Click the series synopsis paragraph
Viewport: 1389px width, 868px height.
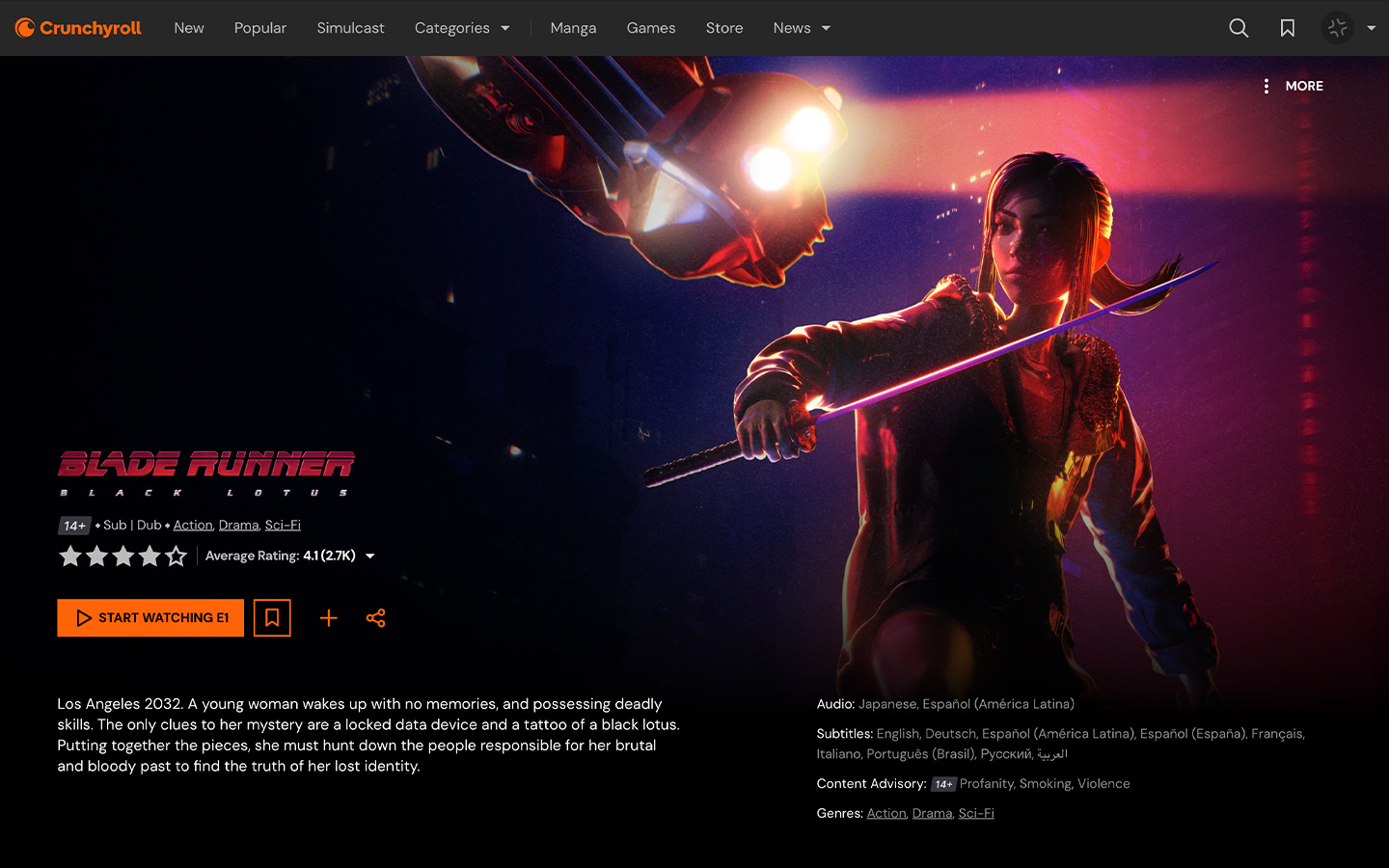(369, 735)
